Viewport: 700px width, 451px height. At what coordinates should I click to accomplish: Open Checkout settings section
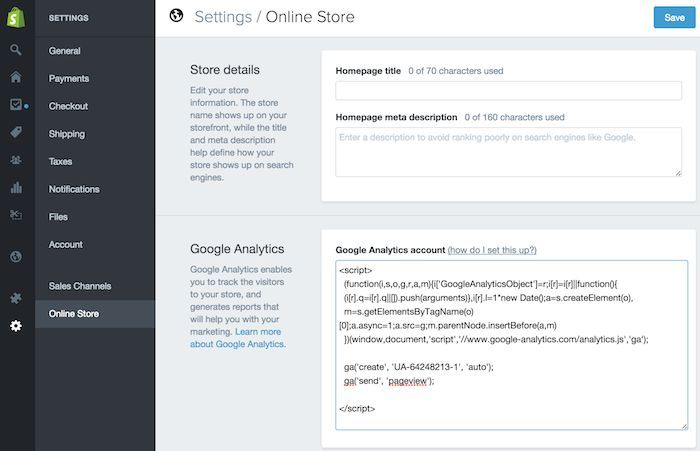tap(68, 106)
